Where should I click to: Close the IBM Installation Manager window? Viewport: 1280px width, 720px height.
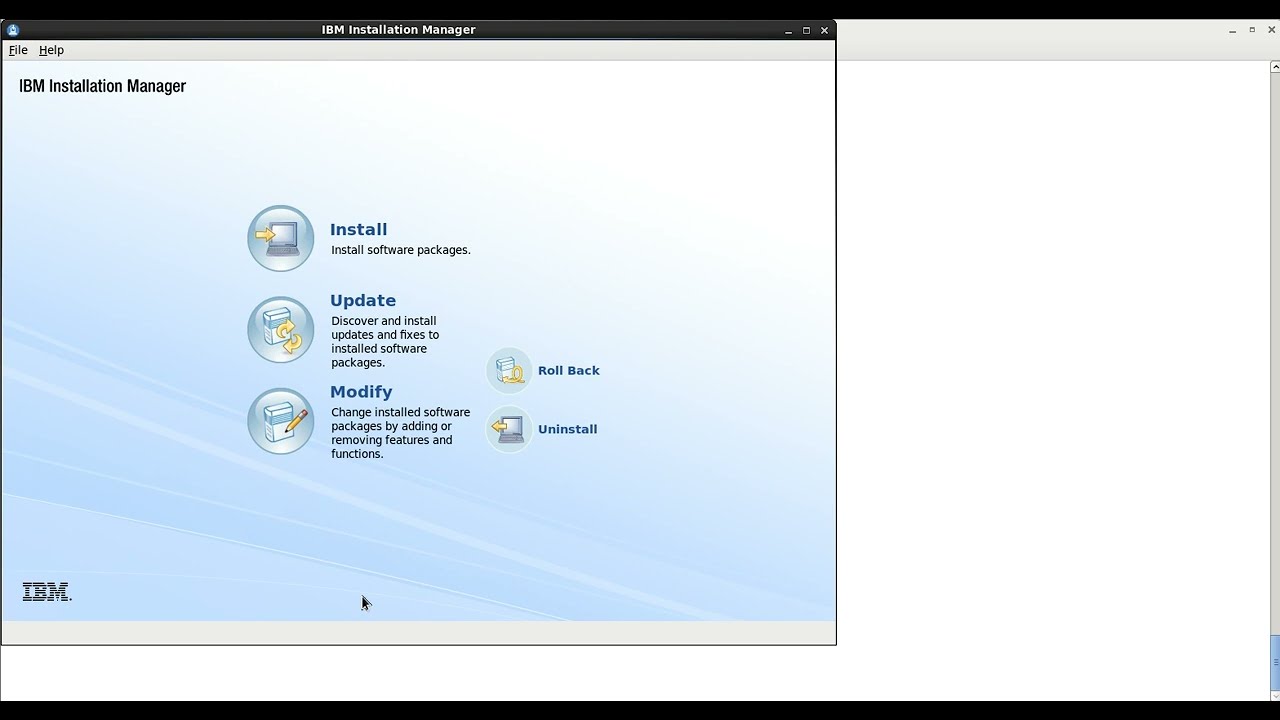(824, 30)
